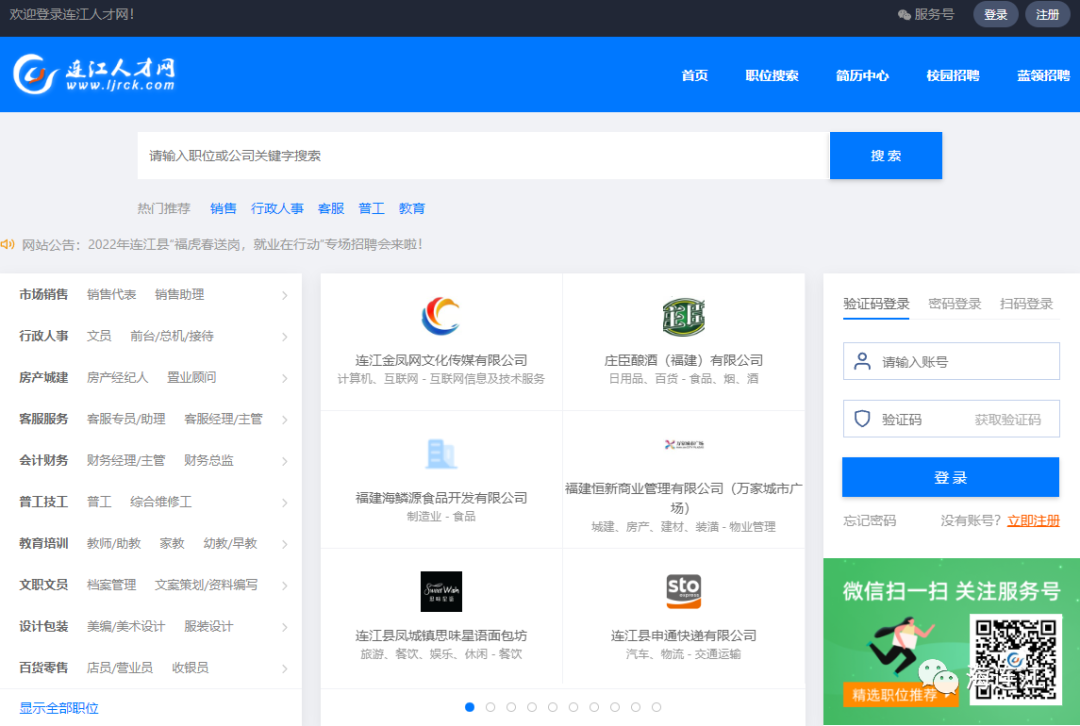1080x726 pixels.
Task: Expand the 客服服务 category arrow
Action: point(284,419)
